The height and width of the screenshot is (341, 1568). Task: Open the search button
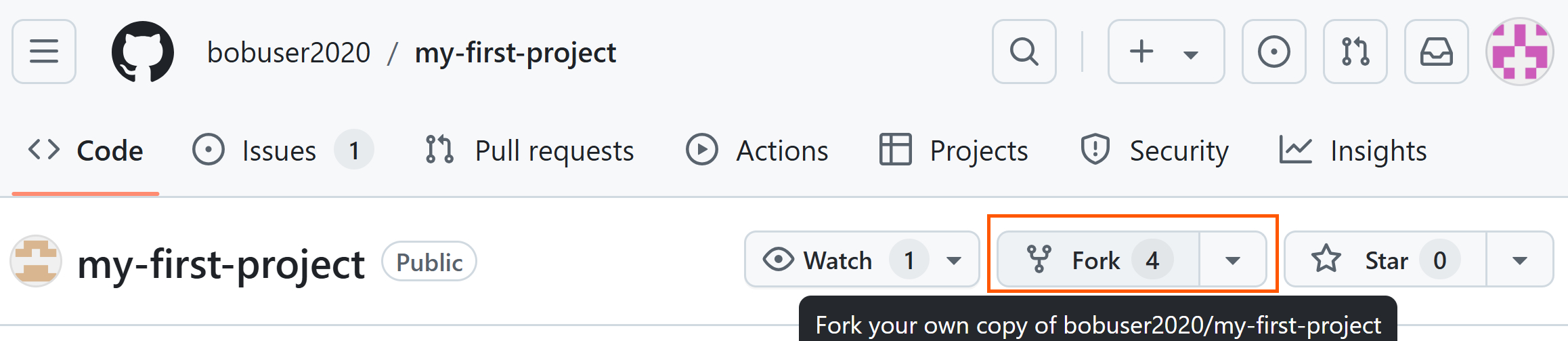[x=1024, y=52]
